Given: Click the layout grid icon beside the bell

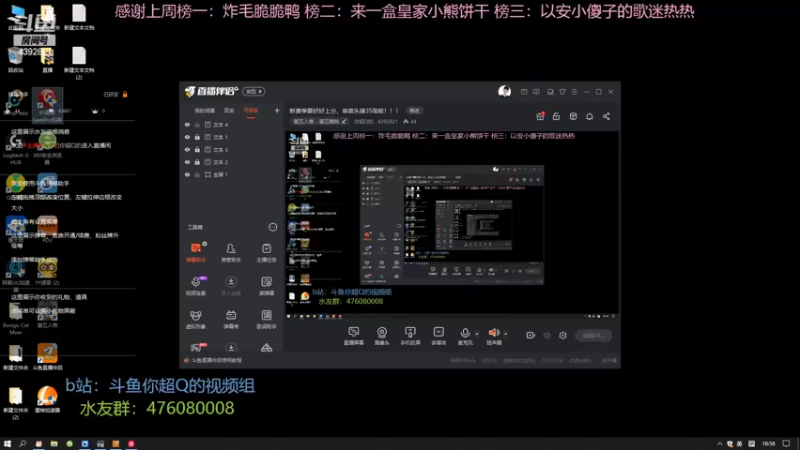Looking at the screenshot, I should coord(573,116).
